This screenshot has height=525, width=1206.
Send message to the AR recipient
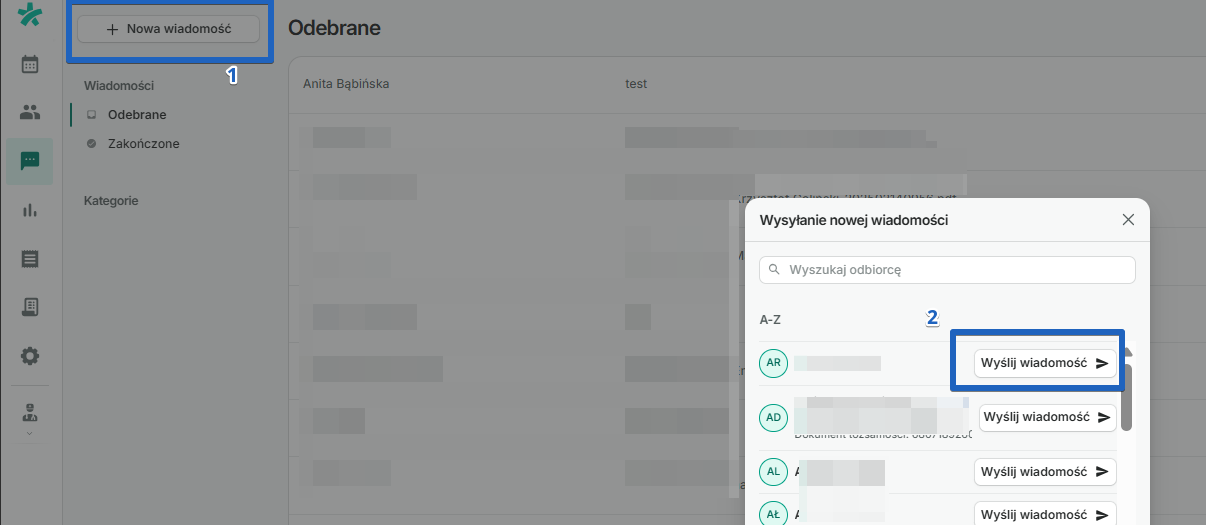(1045, 364)
